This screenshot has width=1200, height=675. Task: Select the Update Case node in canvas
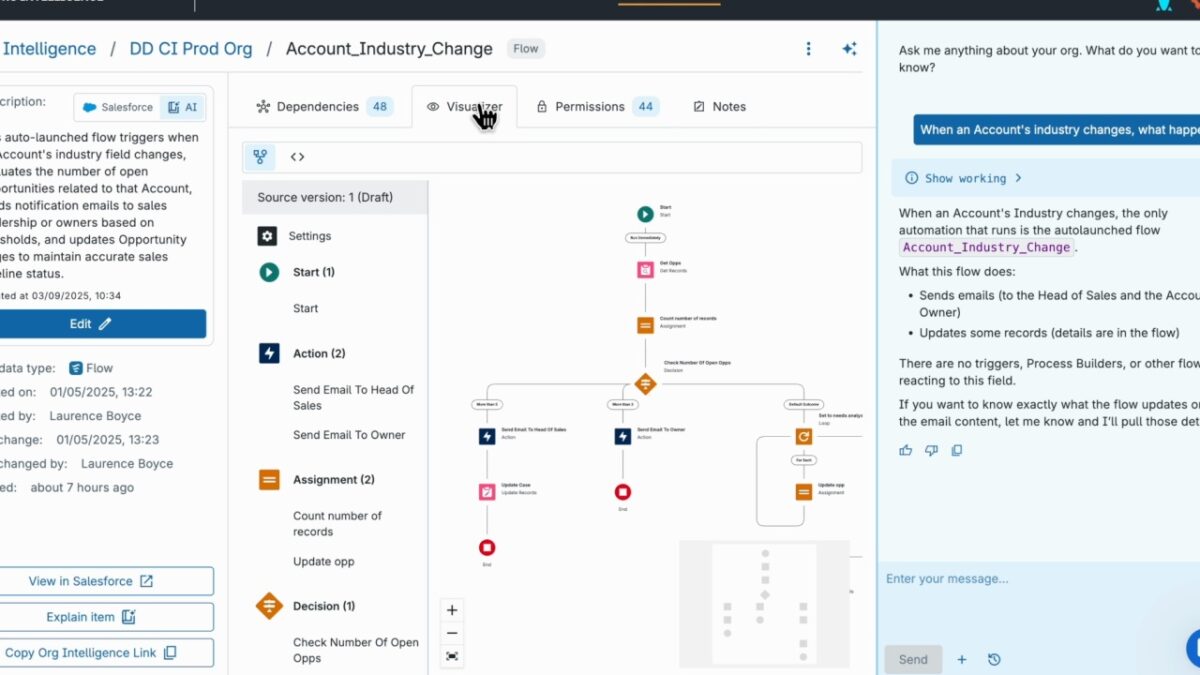tap(487, 492)
